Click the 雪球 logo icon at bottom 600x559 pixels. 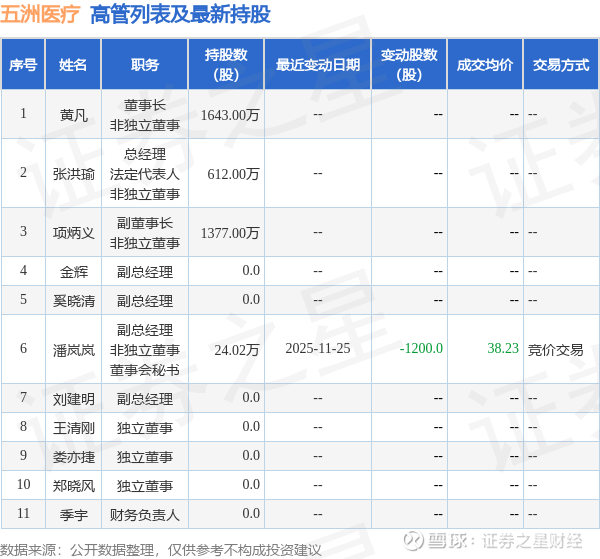(413, 541)
